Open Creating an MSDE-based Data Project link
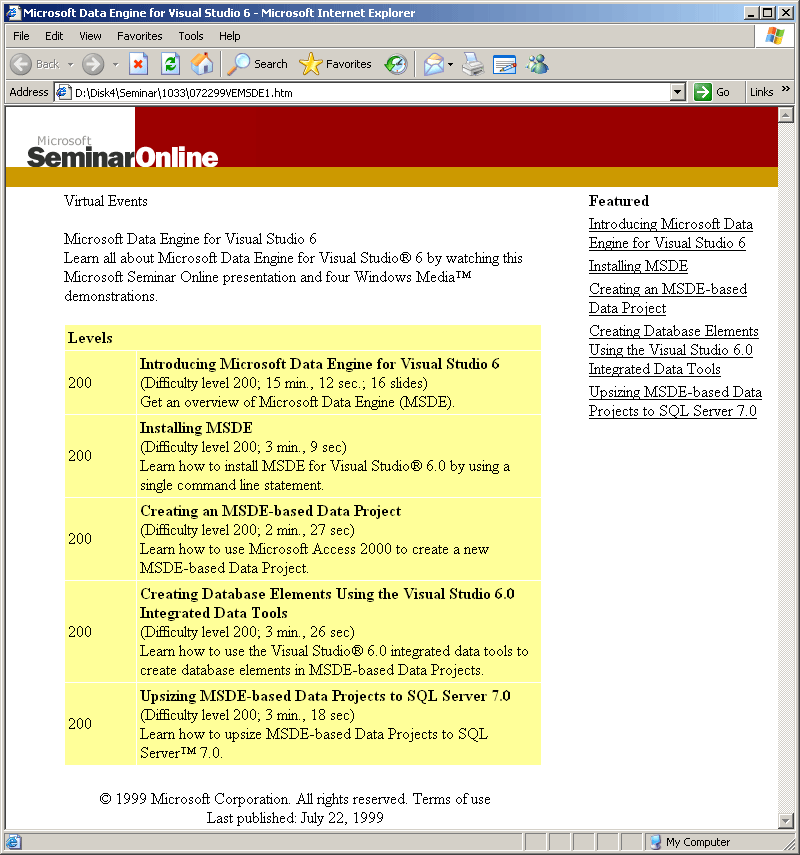Image resolution: width=800 pixels, height=855 pixels. tap(667, 298)
